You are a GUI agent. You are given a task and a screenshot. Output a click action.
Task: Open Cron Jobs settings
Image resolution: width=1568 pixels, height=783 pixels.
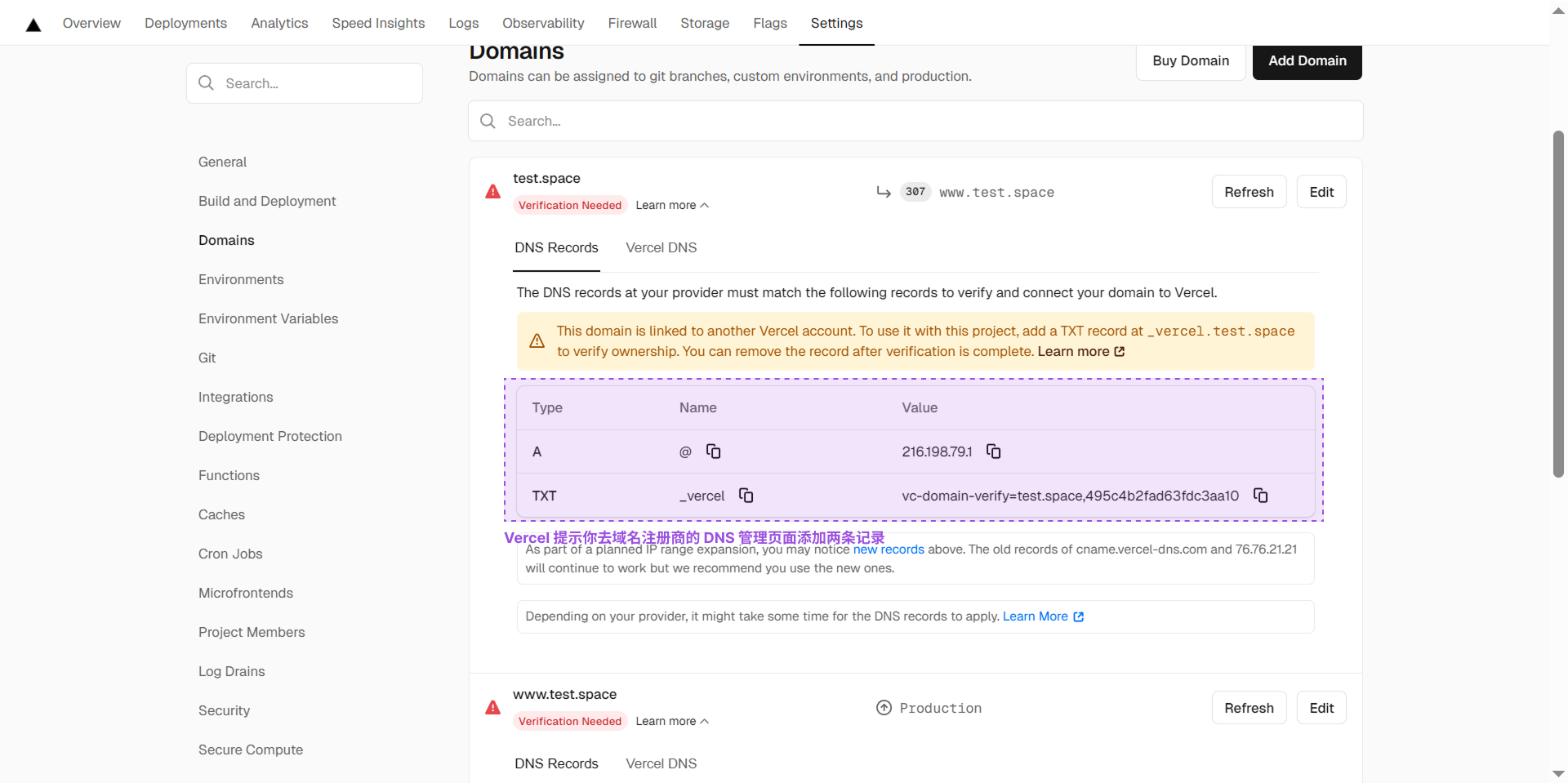coord(230,554)
